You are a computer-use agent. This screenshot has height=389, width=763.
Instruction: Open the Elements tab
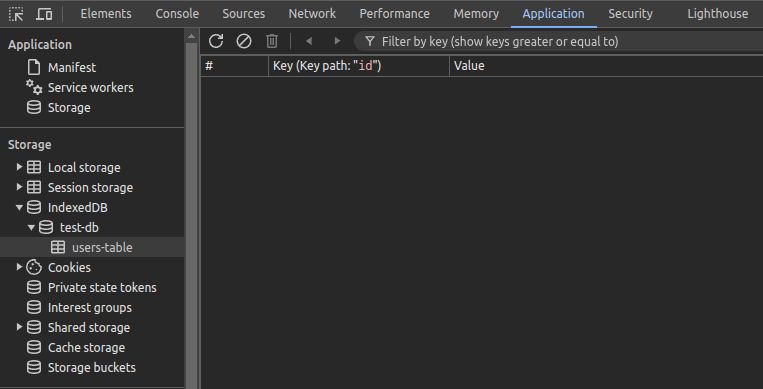coord(106,14)
